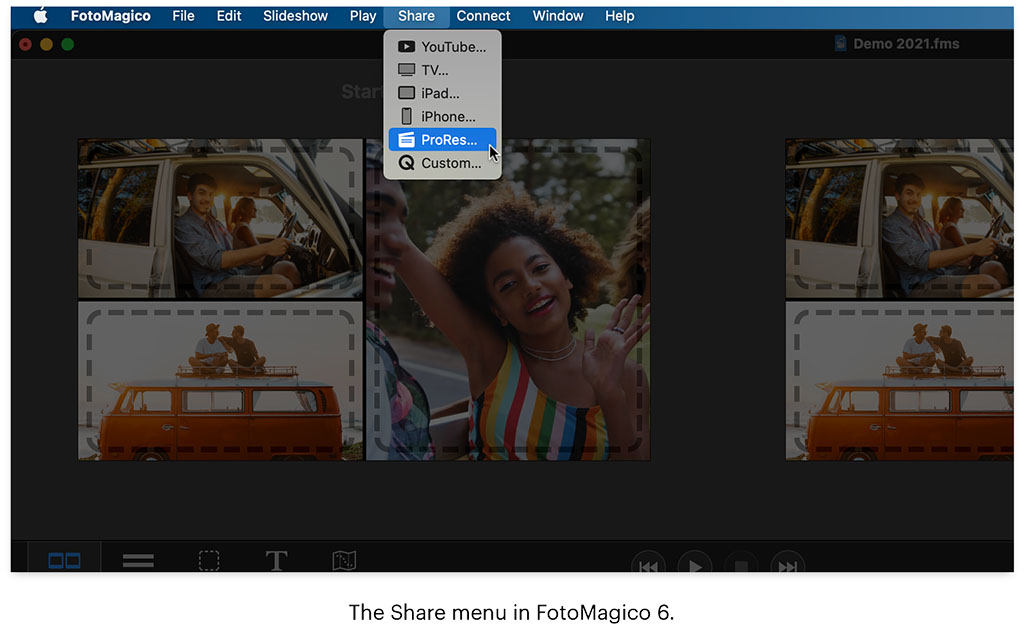Choose YouTube... in the Share menu
The width and height of the screenshot is (1024, 635).
click(x=442, y=47)
